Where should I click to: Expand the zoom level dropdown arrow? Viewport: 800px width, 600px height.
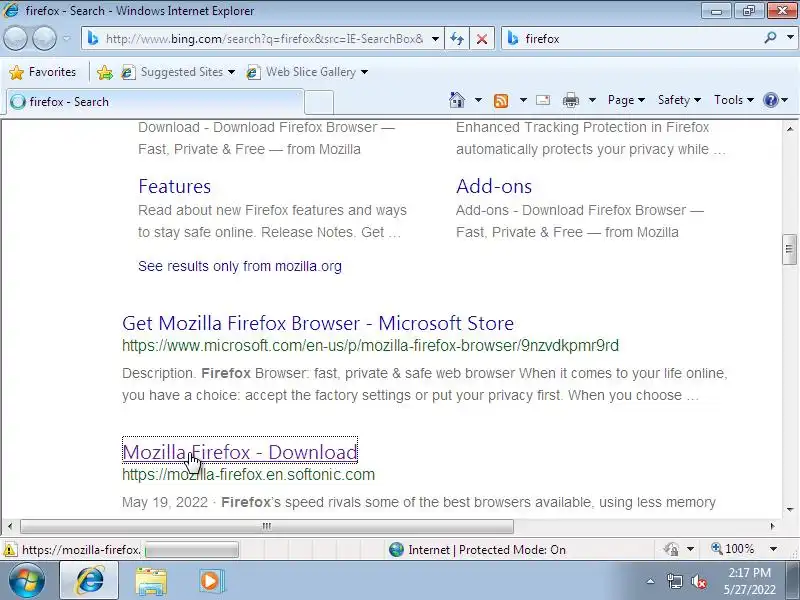pyautogui.click(x=773, y=549)
